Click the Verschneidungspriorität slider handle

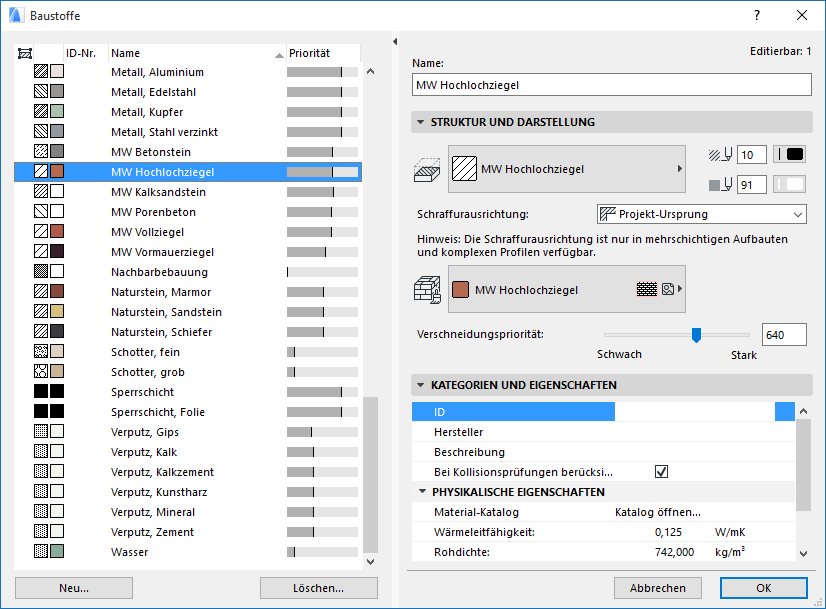pyautogui.click(x=696, y=335)
